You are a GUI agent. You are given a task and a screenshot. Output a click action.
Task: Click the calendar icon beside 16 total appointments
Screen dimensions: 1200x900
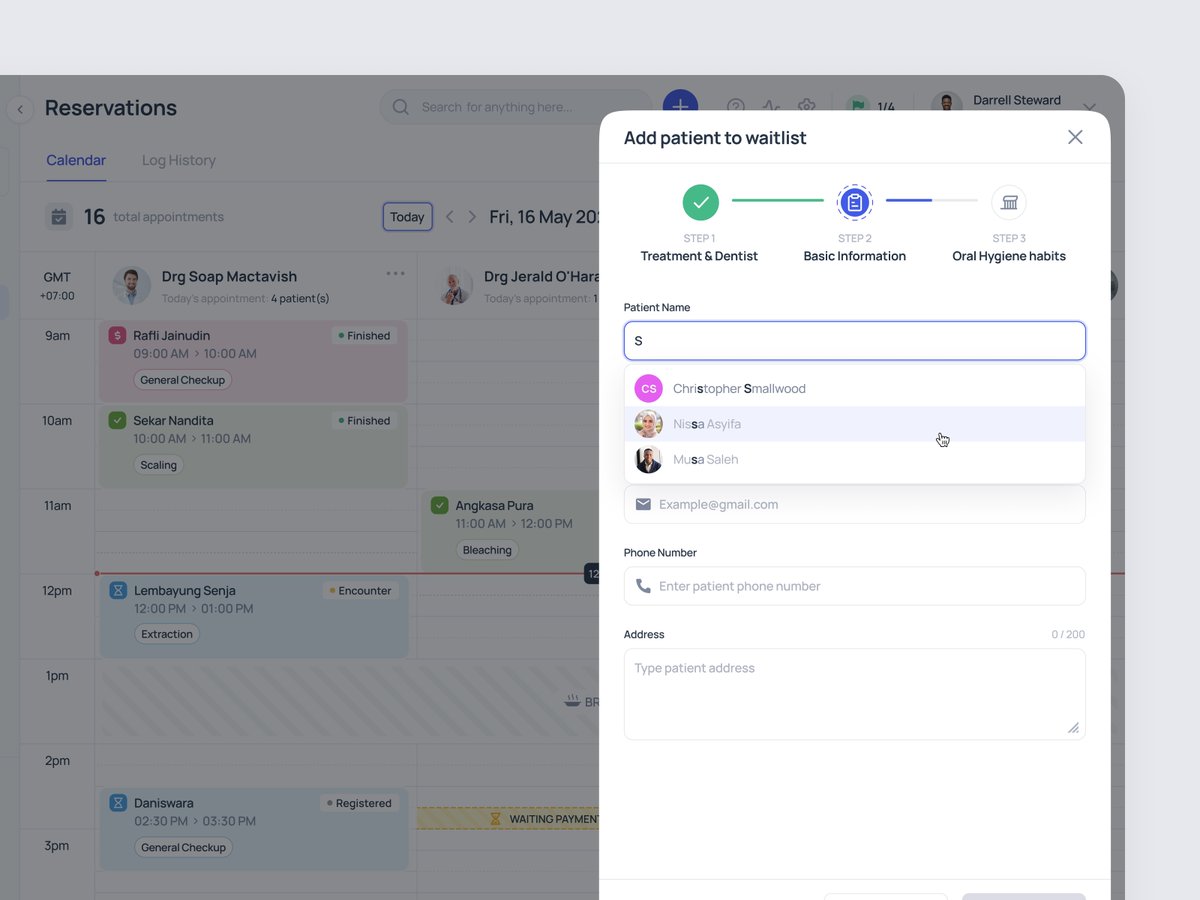59,216
